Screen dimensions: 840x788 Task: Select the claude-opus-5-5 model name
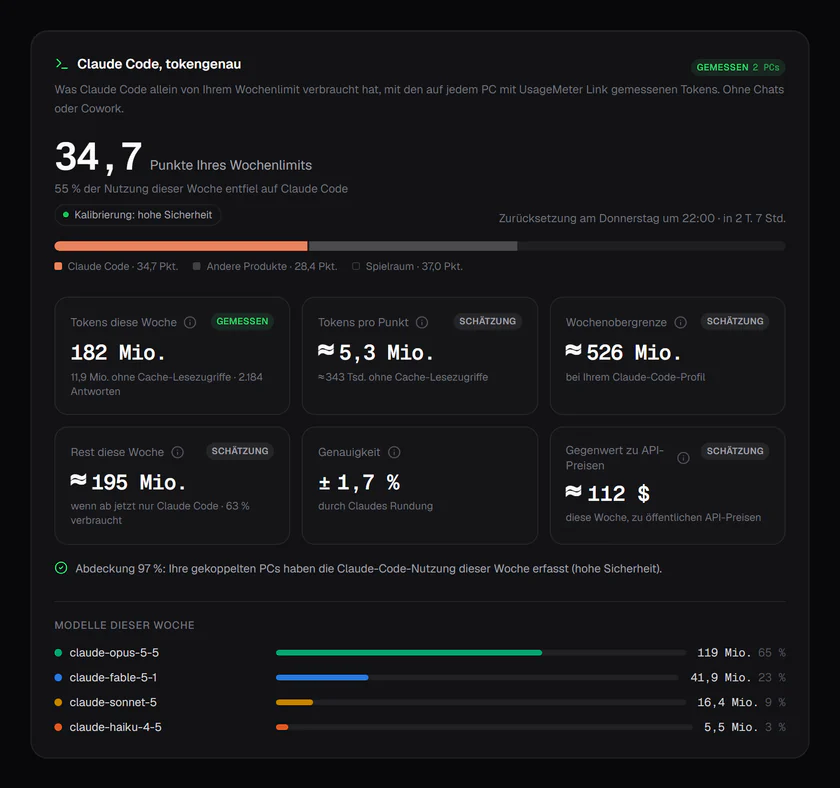[114, 652]
